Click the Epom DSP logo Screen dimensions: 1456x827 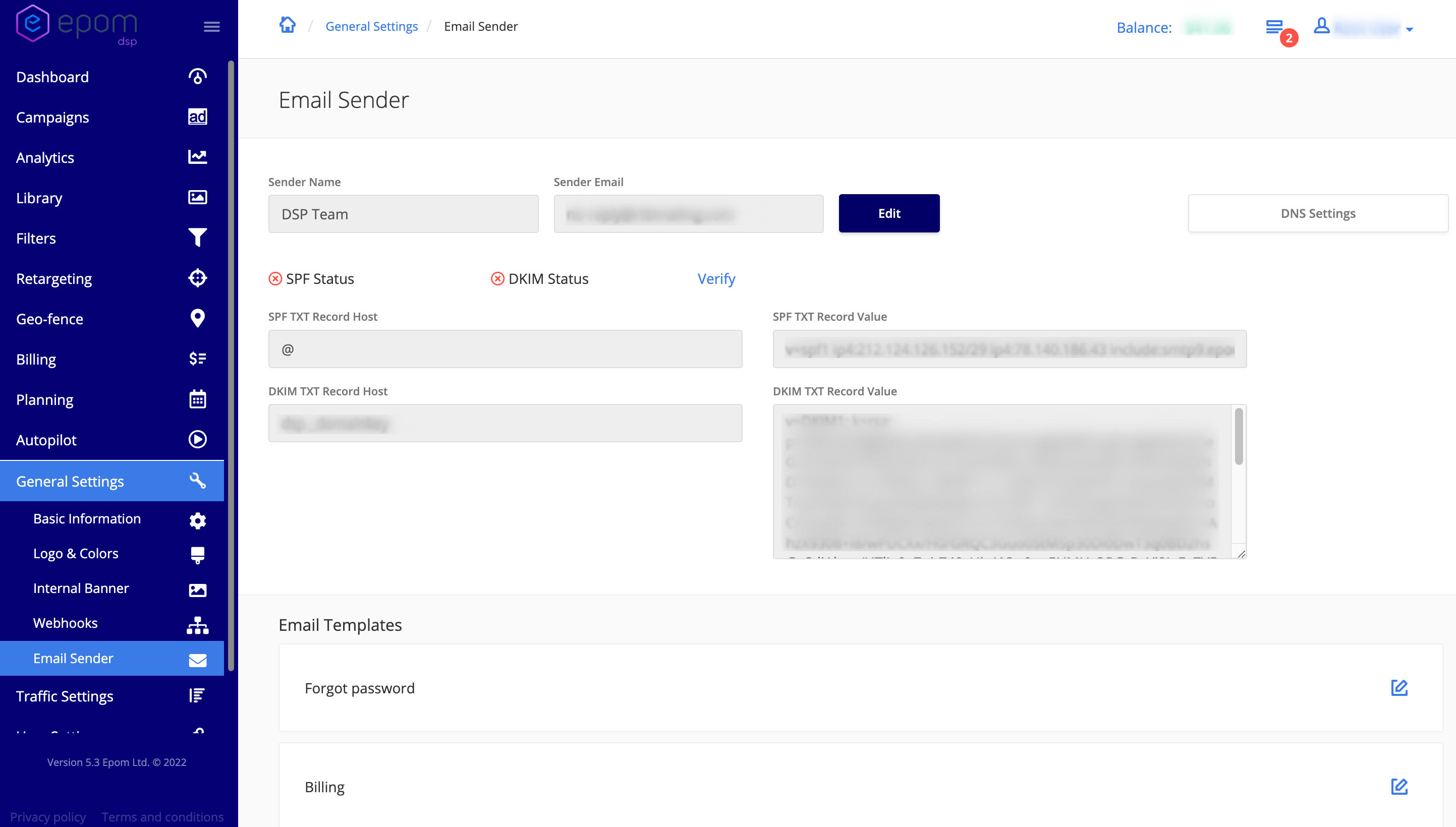[x=77, y=24]
